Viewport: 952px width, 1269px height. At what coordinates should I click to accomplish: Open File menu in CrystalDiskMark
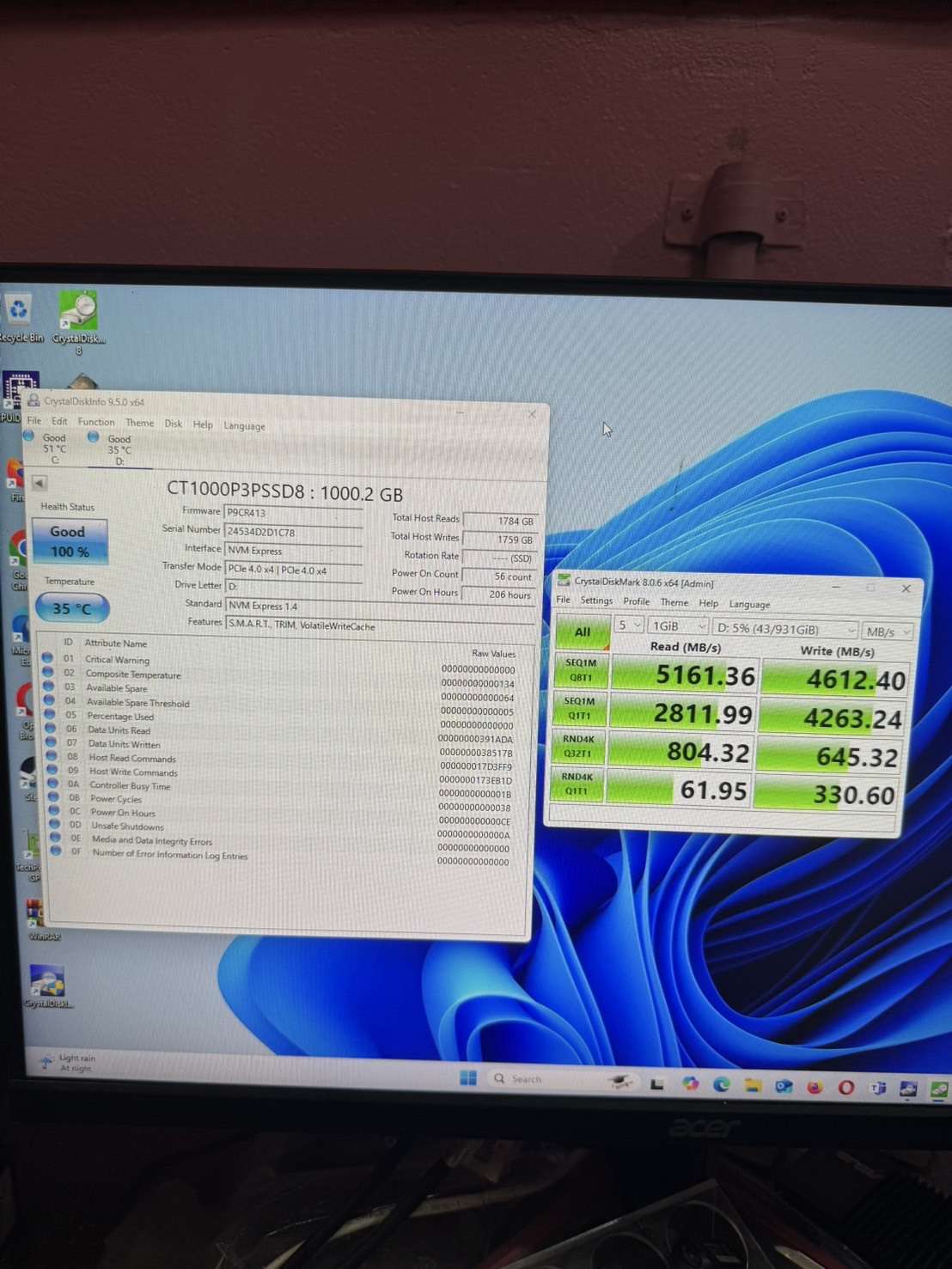tap(563, 600)
